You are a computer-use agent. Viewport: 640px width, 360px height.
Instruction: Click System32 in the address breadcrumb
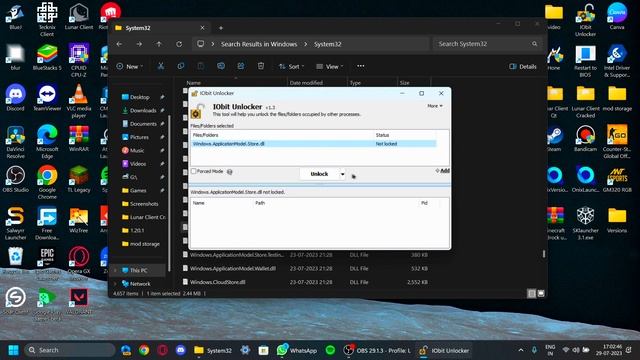[327, 44]
